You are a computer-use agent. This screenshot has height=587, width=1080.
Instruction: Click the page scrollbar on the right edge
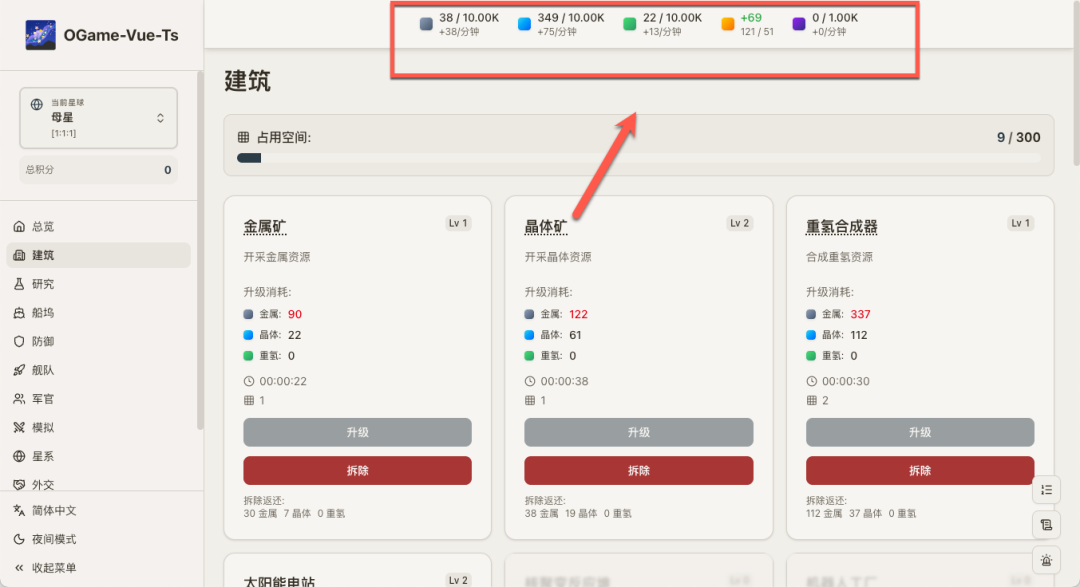coord(1077,83)
